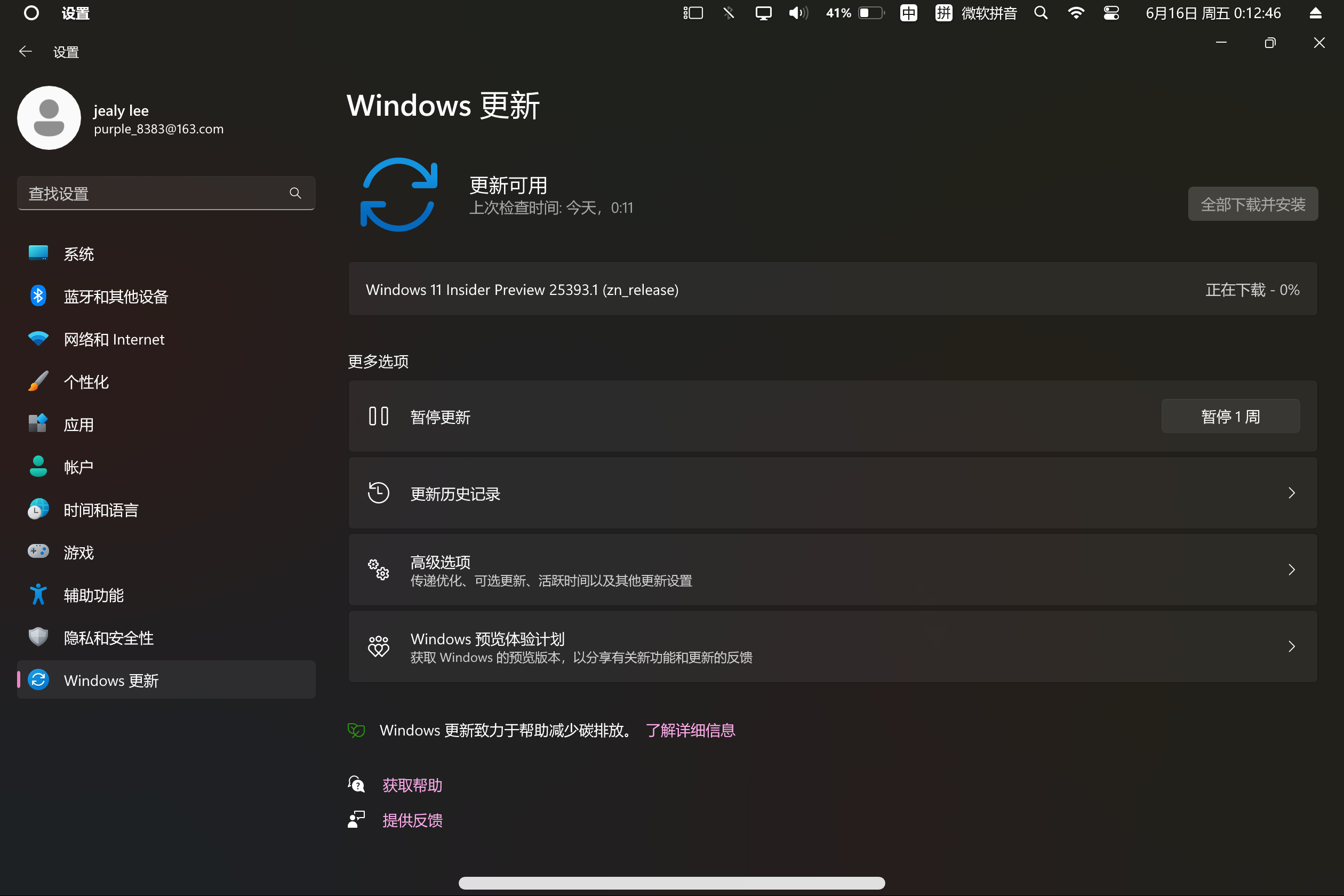Click the Insider hearts icon beside Windows 预览体验计划
The height and width of the screenshot is (896, 1344).
click(378, 646)
